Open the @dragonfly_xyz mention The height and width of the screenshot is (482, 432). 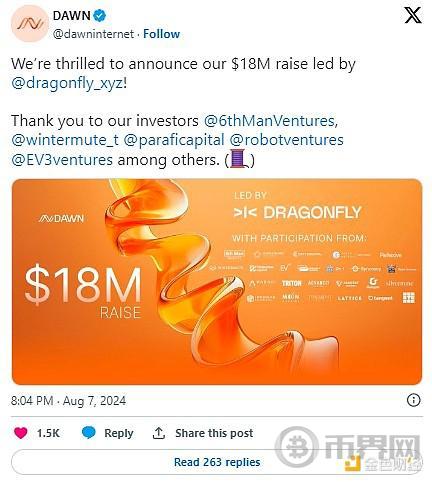pyautogui.click(x=67, y=83)
